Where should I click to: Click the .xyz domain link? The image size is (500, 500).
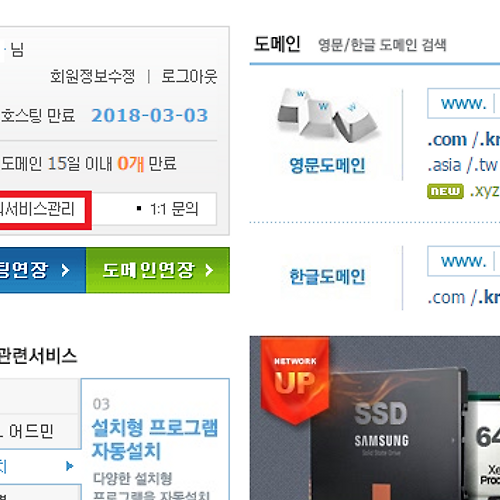484,191
